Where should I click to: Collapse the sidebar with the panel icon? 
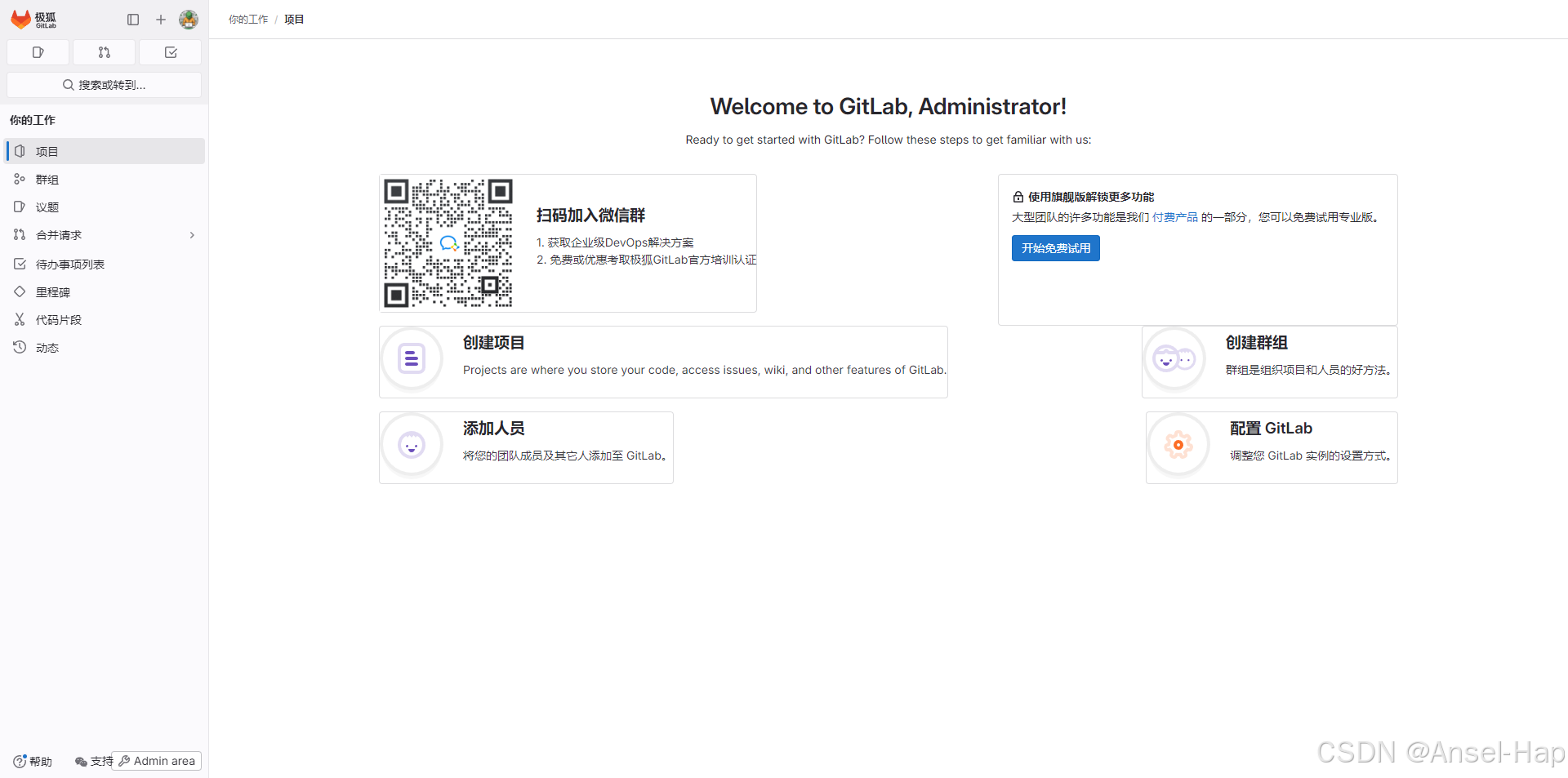click(x=133, y=20)
